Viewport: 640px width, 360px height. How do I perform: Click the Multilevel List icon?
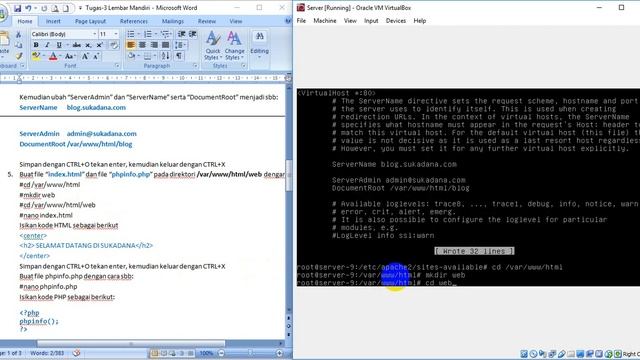pyautogui.click(x=165, y=34)
